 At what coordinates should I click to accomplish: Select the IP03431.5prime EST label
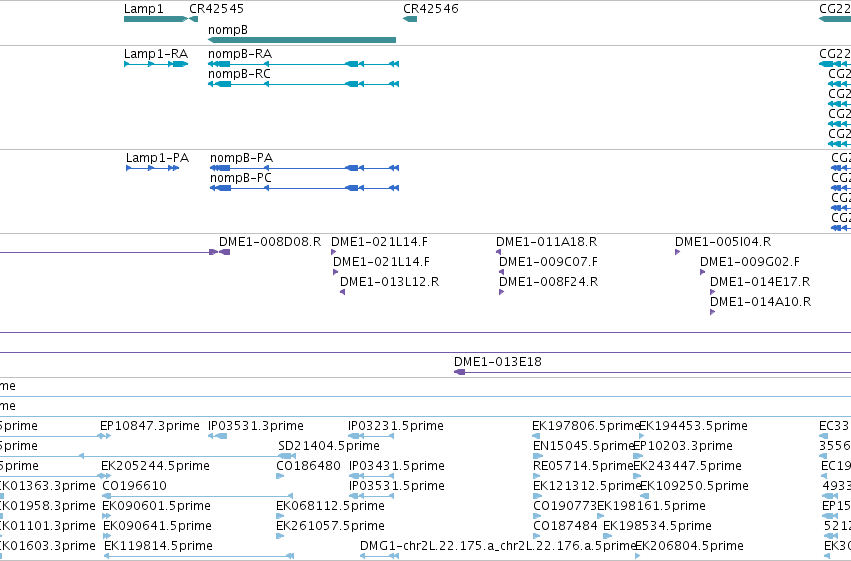pyautogui.click(x=397, y=466)
